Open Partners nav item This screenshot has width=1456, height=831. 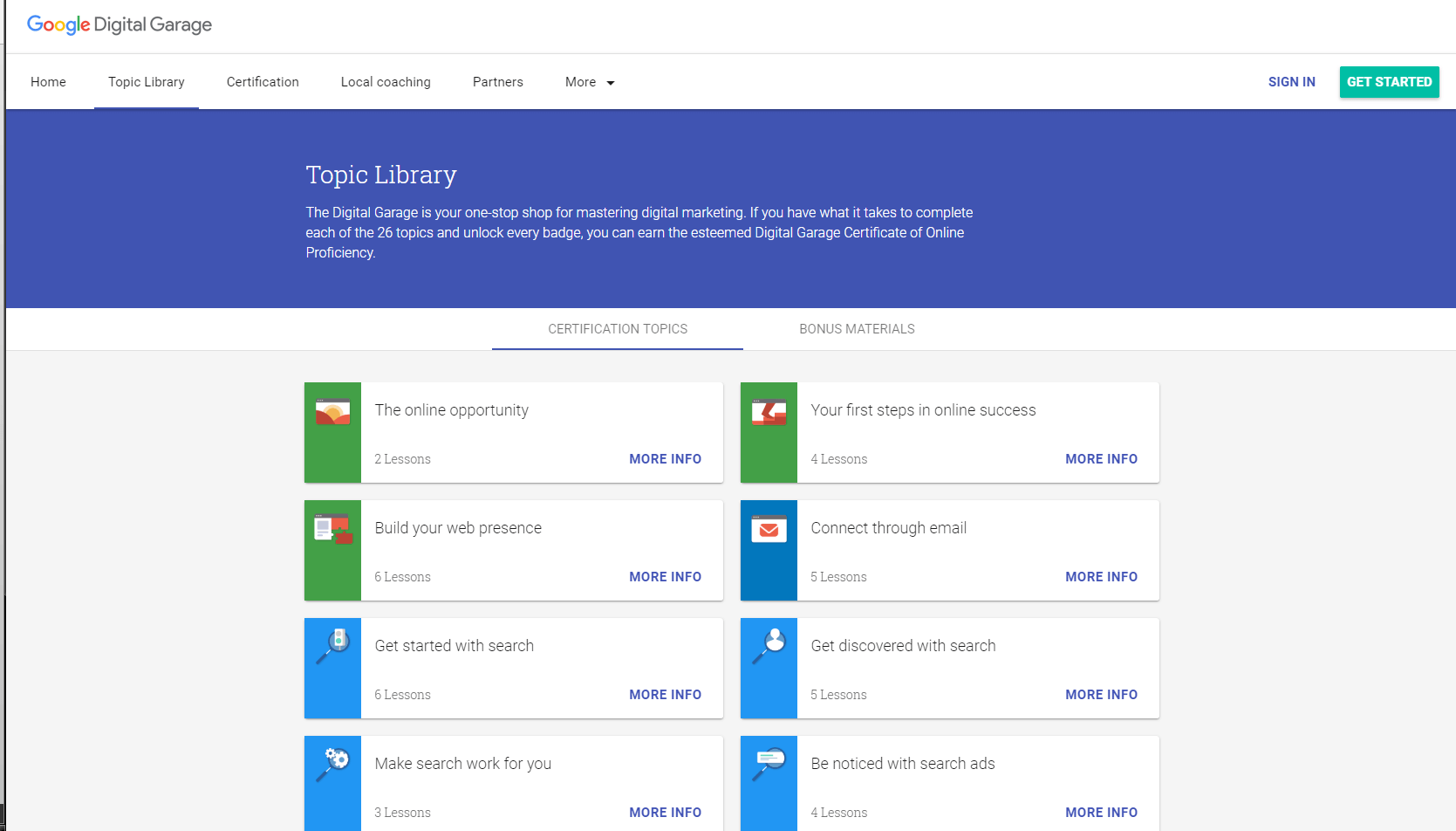click(x=498, y=82)
